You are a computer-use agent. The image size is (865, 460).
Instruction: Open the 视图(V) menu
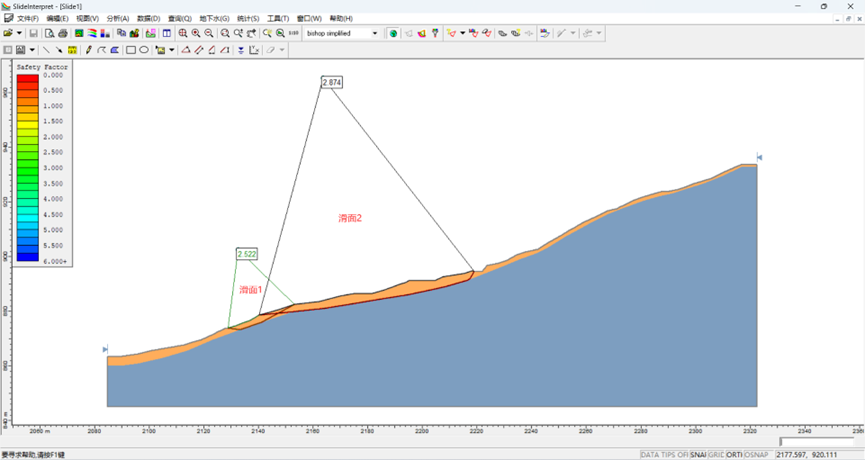point(87,19)
